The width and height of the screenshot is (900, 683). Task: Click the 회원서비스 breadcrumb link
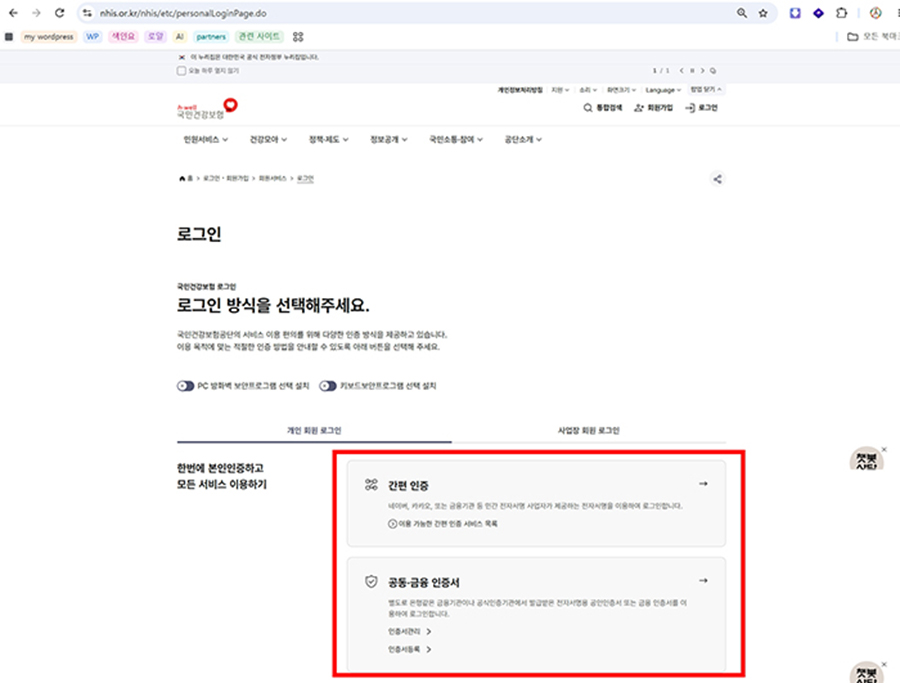(273, 178)
